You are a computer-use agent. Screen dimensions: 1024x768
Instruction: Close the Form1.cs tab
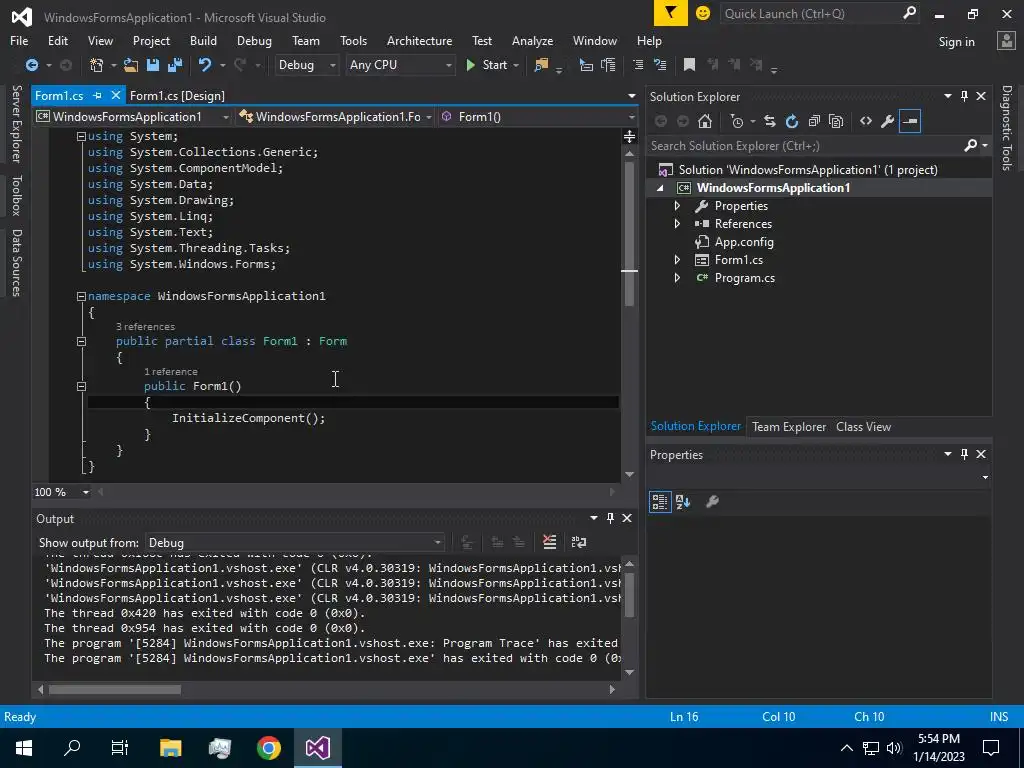tap(116, 95)
